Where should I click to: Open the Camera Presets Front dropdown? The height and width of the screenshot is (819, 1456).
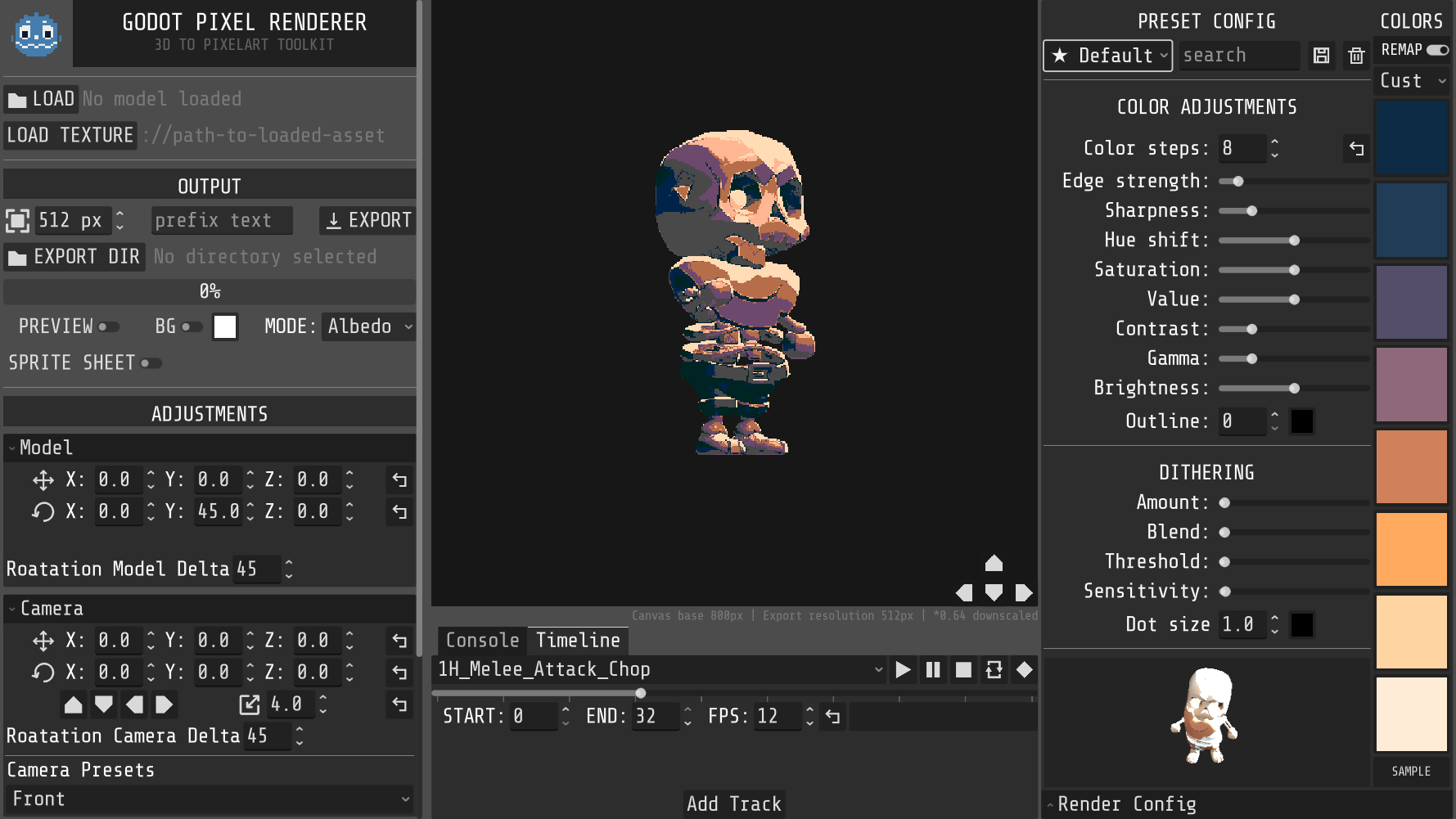210,799
